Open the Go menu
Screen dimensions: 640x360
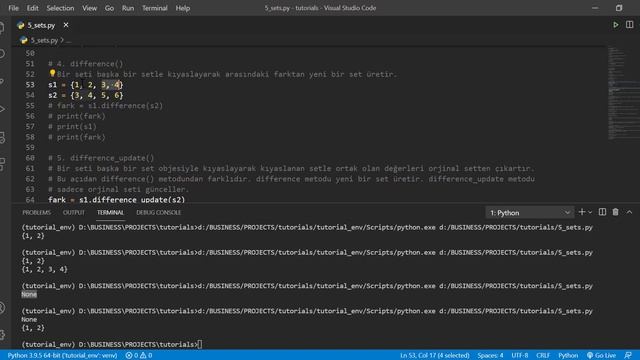[x=109, y=8]
